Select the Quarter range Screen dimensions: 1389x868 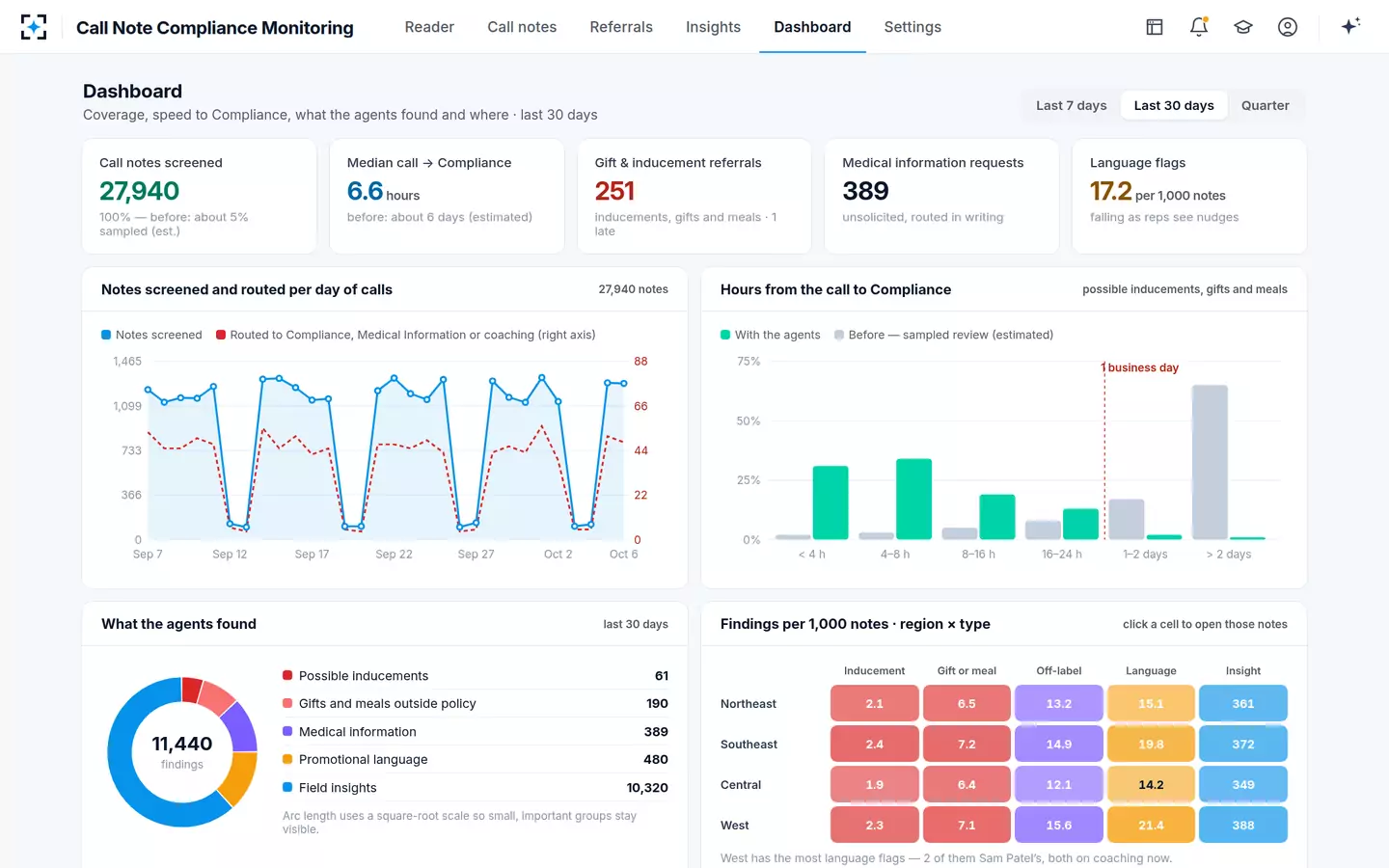click(1265, 106)
